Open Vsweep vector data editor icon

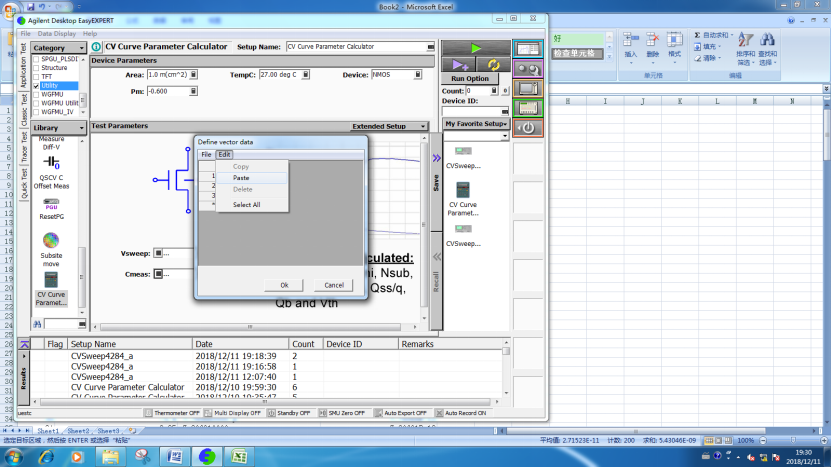tap(158, 253)
